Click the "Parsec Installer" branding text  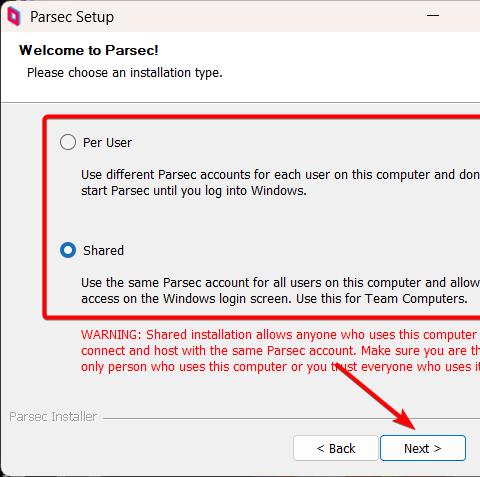(53, 417)
